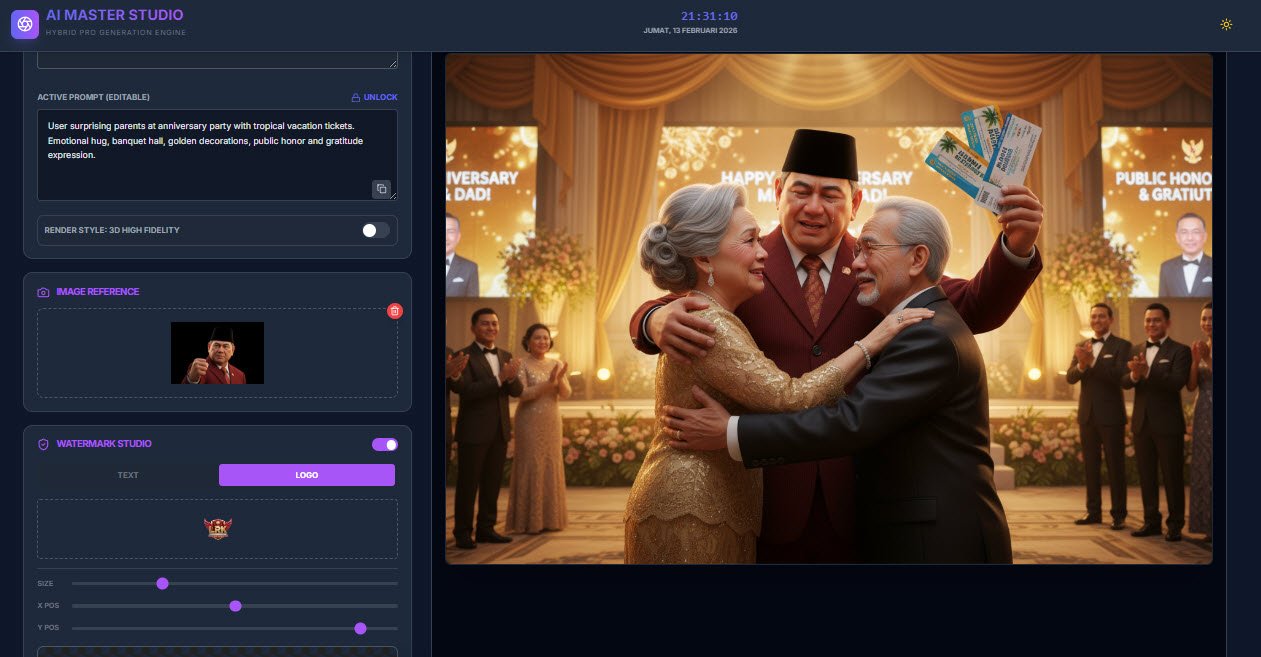Click the HYBRID PRO GENERATION ENGINE subtitle
The width and height of the screenshot is (1261, 657).
116,33
